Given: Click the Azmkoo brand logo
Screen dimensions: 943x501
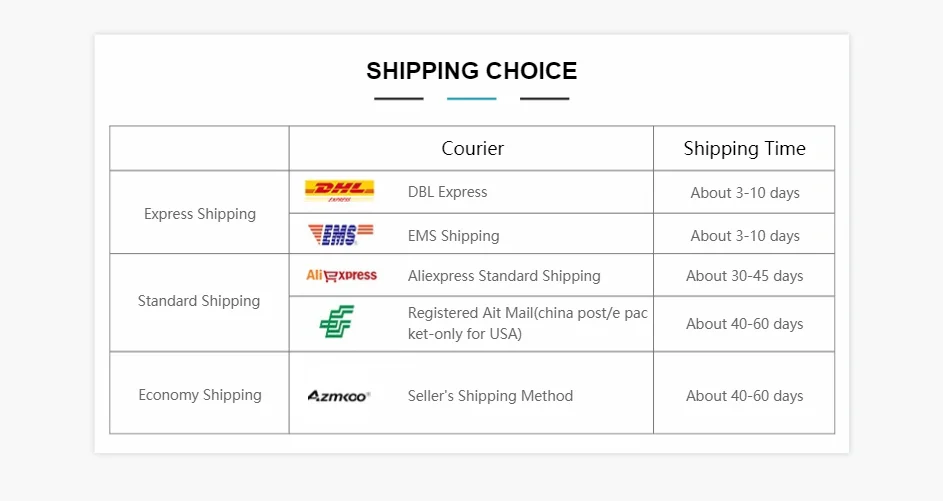Looking at the screenshot, I should [x=339, y=396].
